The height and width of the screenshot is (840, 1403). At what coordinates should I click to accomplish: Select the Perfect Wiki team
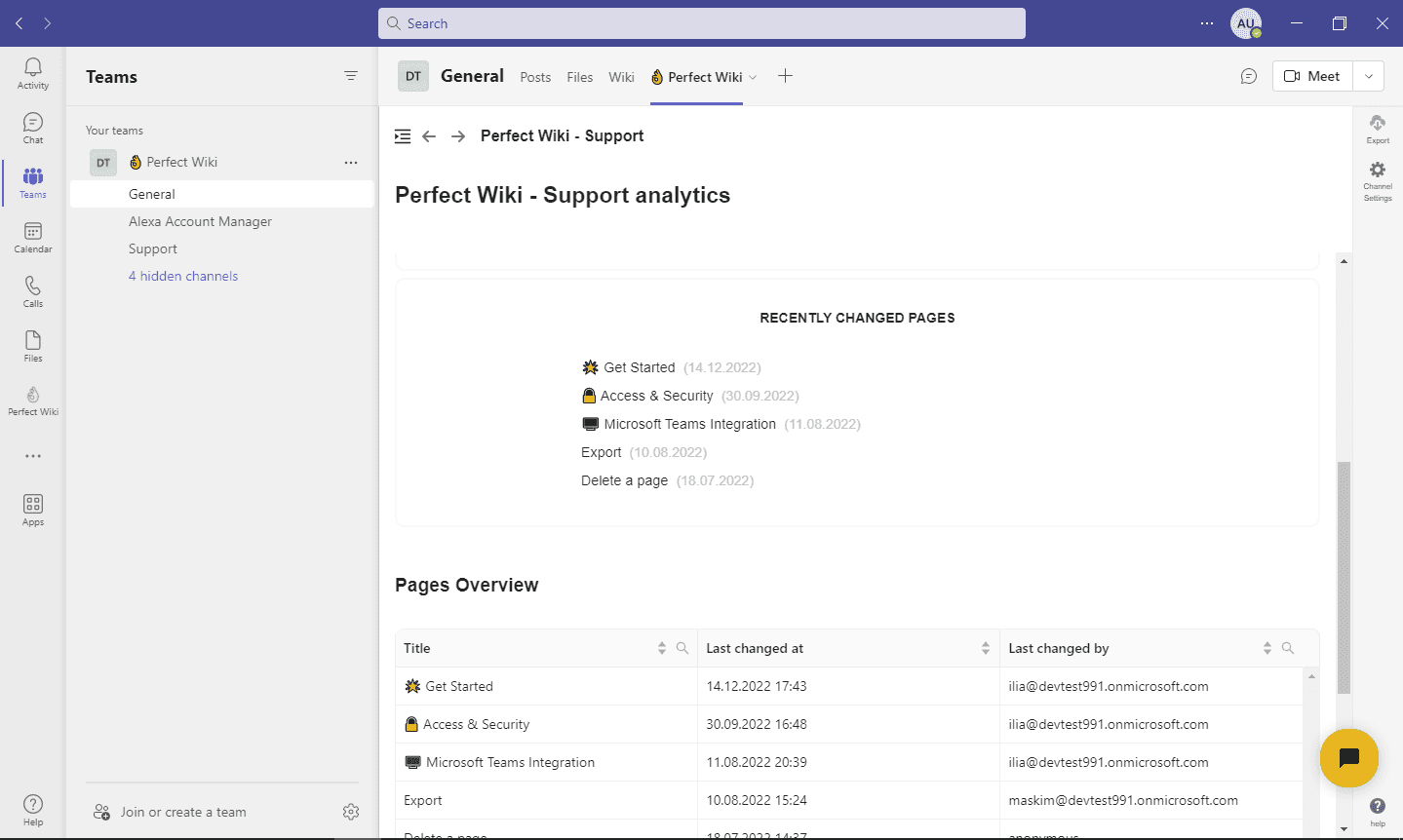click(x=182, y=163)
